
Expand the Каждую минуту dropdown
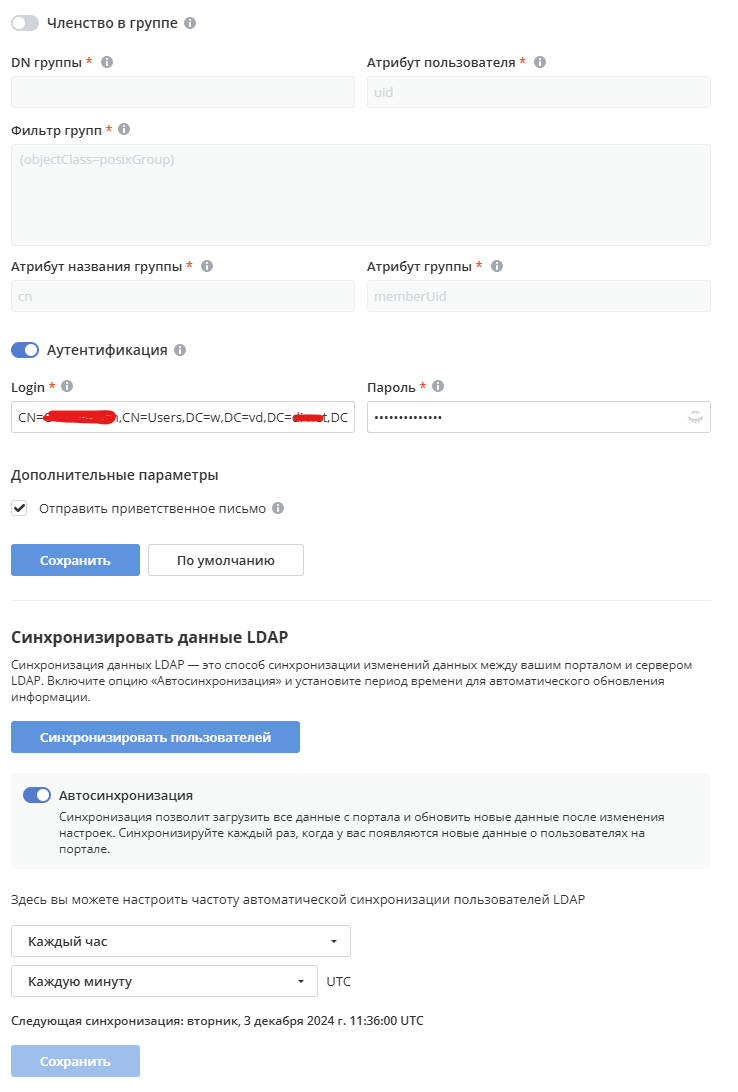[164, 981]
